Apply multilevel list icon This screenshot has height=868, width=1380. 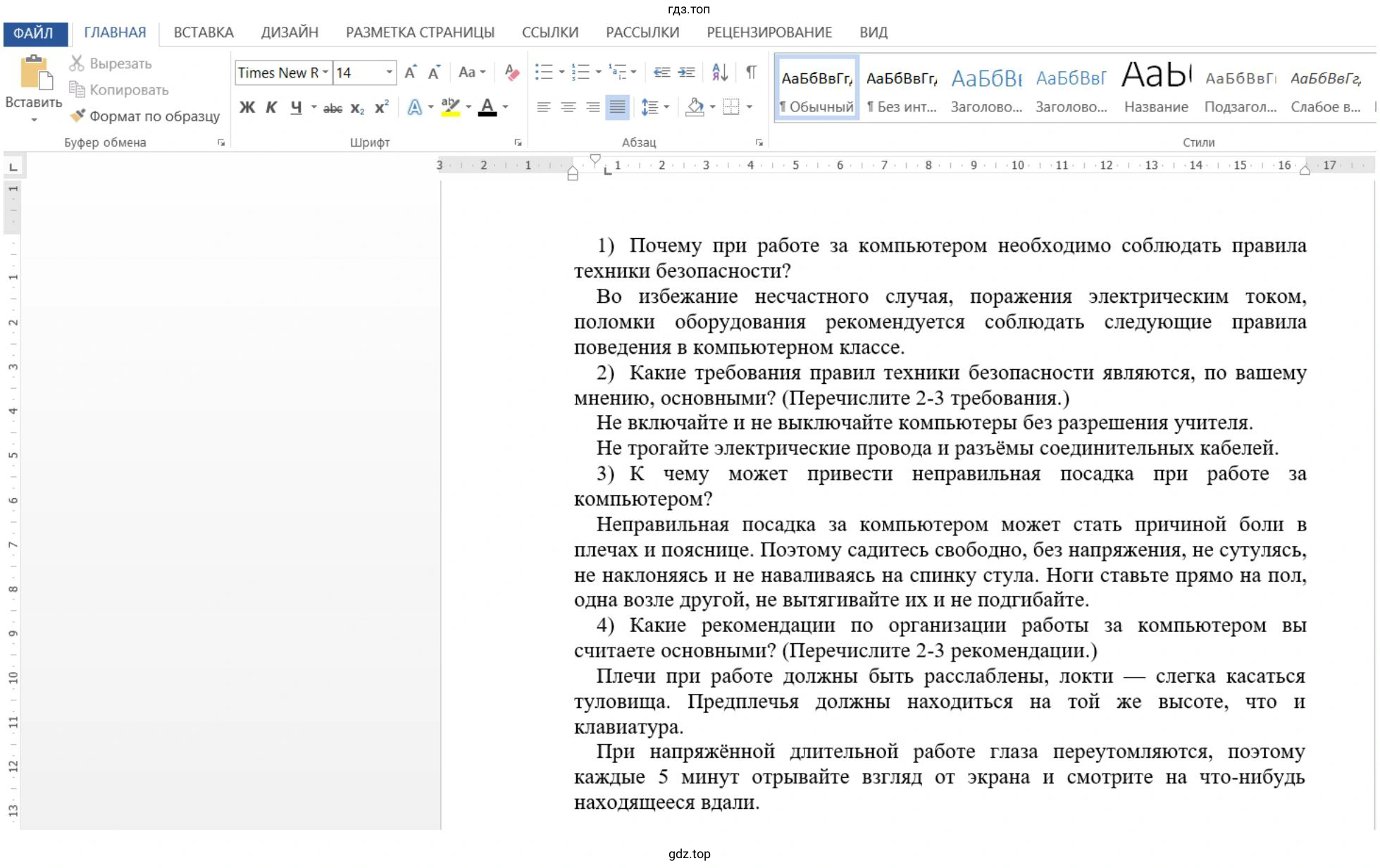tap(618, 72)
